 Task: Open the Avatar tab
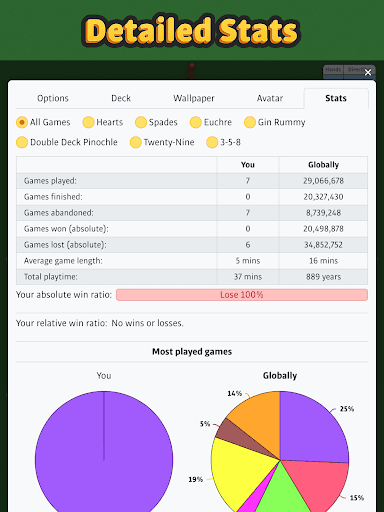point(270,98)
